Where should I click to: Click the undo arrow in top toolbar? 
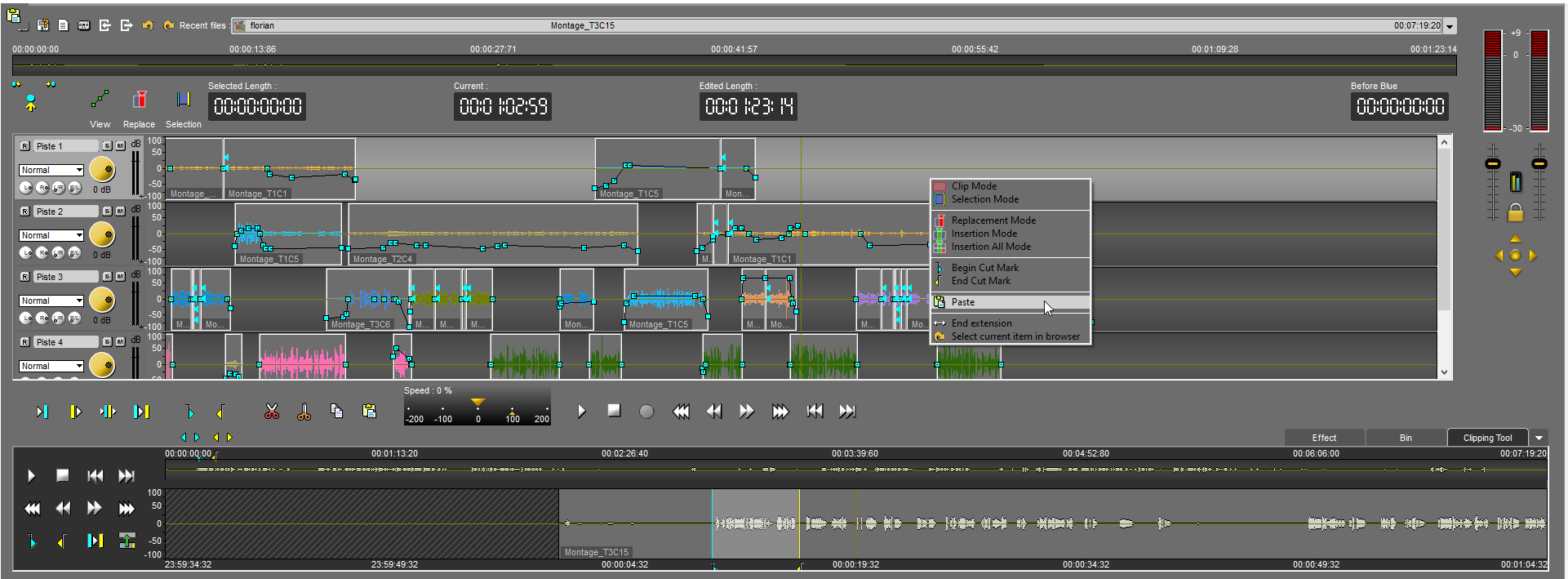tap(148, 25)
